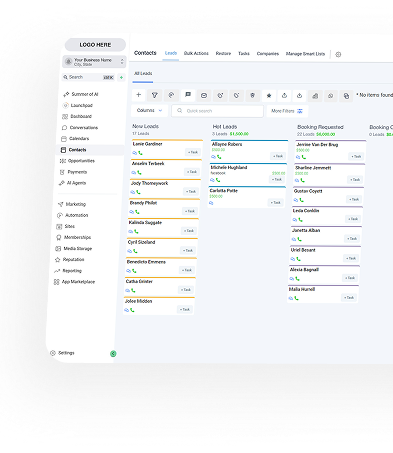Screen dimensions: 393x453
Task: Expand the Columns dropdown
Action: [150, 110]
